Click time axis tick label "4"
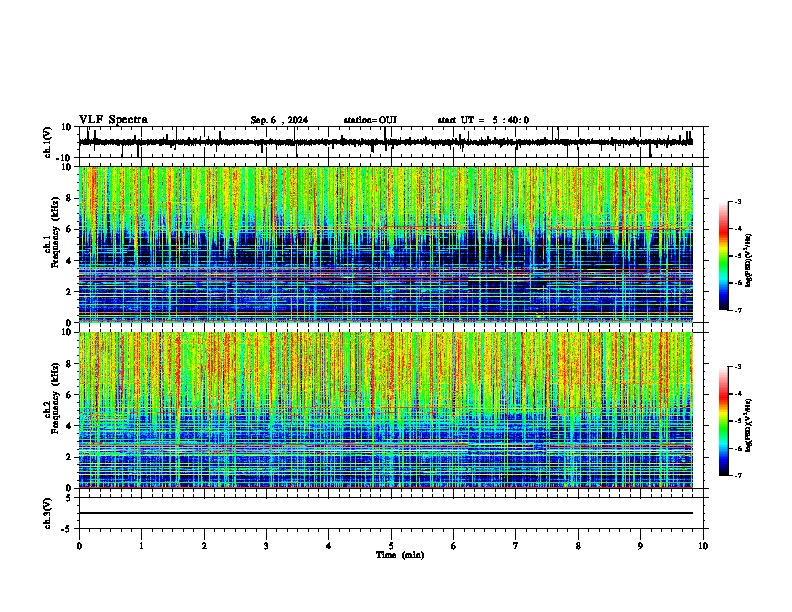 click(329, 546)
